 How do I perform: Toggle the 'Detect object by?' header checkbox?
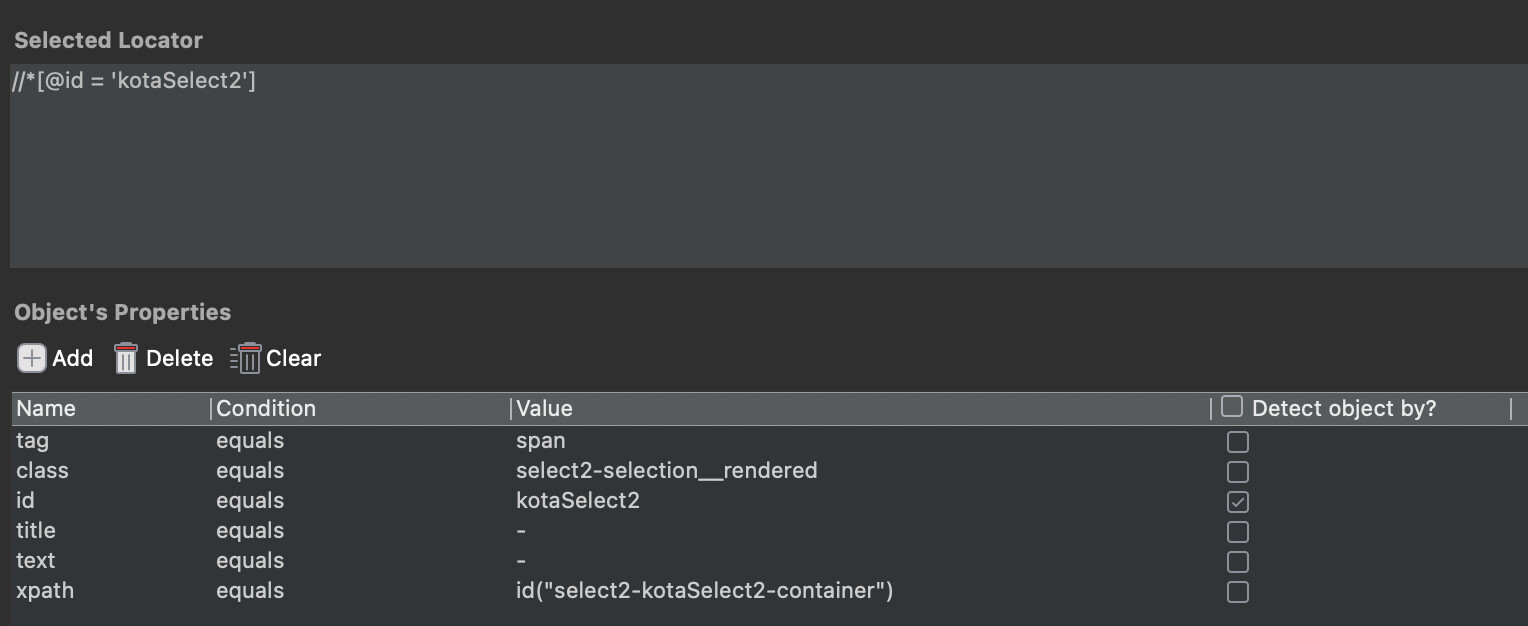1232,407
